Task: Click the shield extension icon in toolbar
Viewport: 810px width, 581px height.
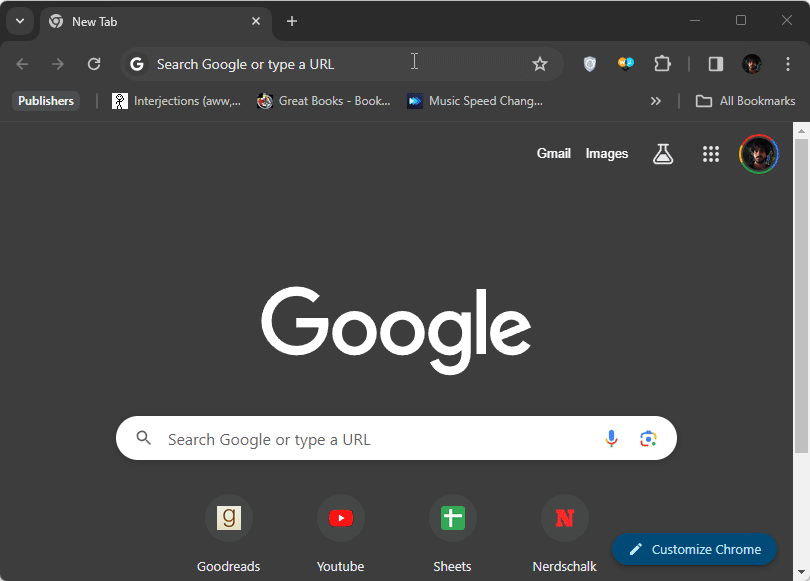Action: coord(590,64)
